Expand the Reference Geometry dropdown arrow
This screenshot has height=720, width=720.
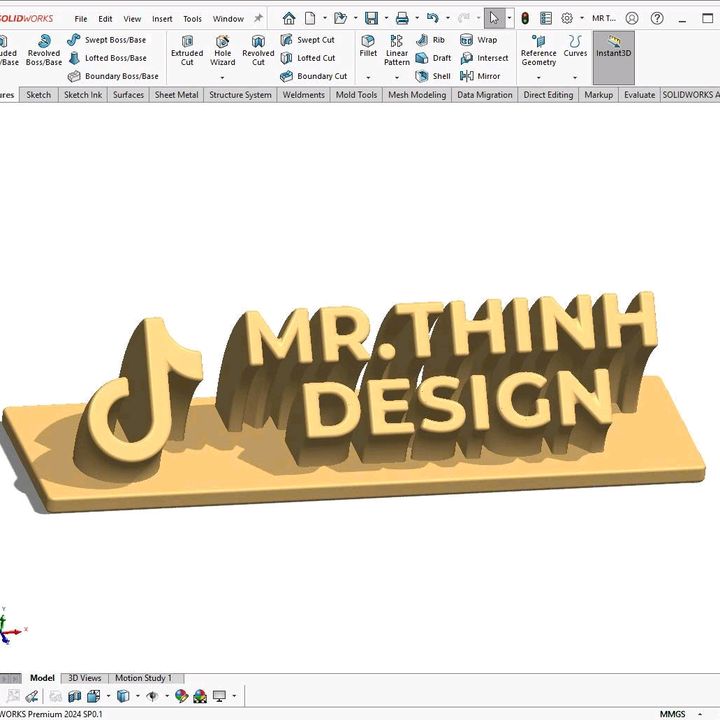(x=539, y=78)
